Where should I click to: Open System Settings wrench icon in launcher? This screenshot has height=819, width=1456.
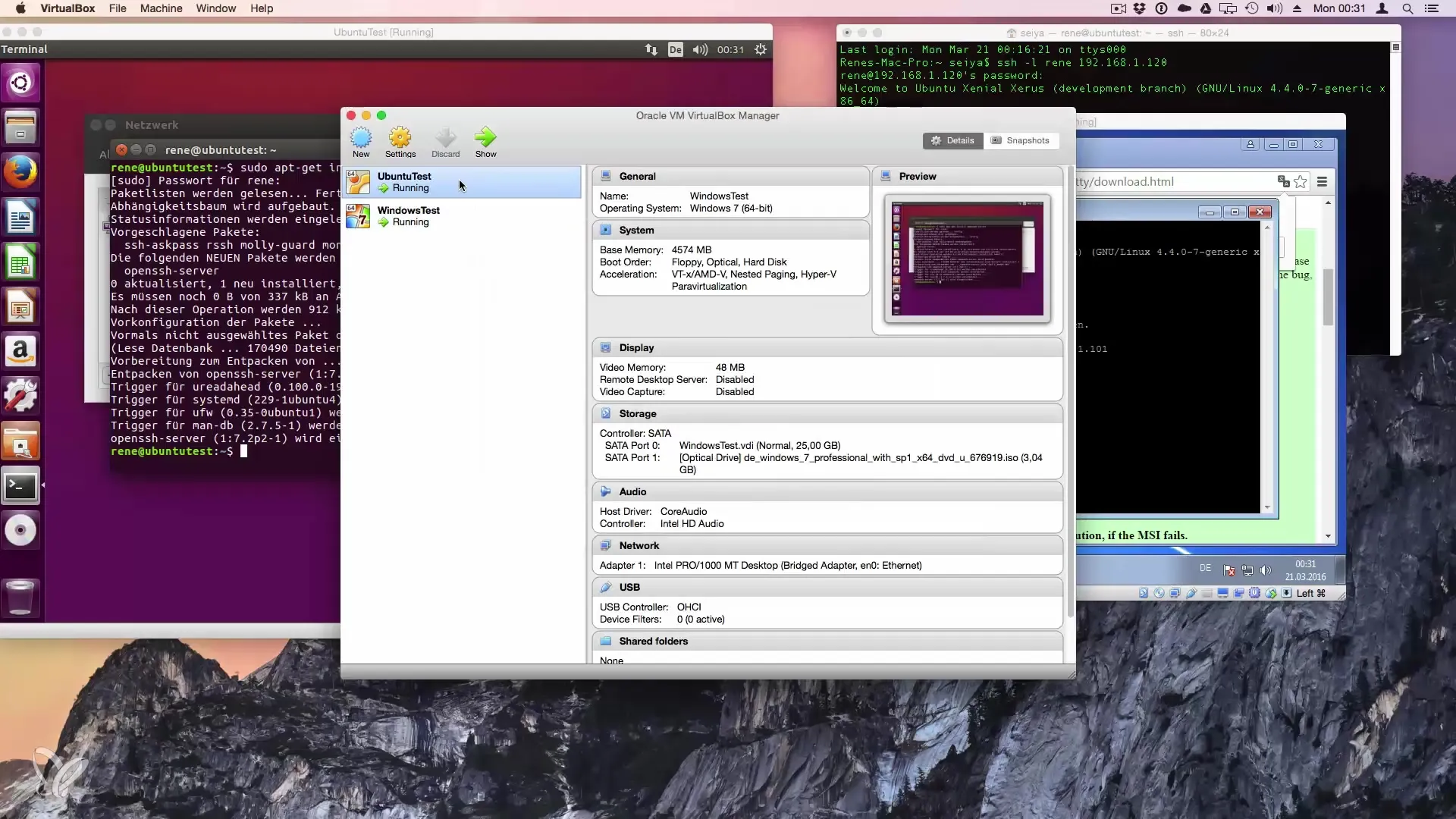tap(20, 396)
